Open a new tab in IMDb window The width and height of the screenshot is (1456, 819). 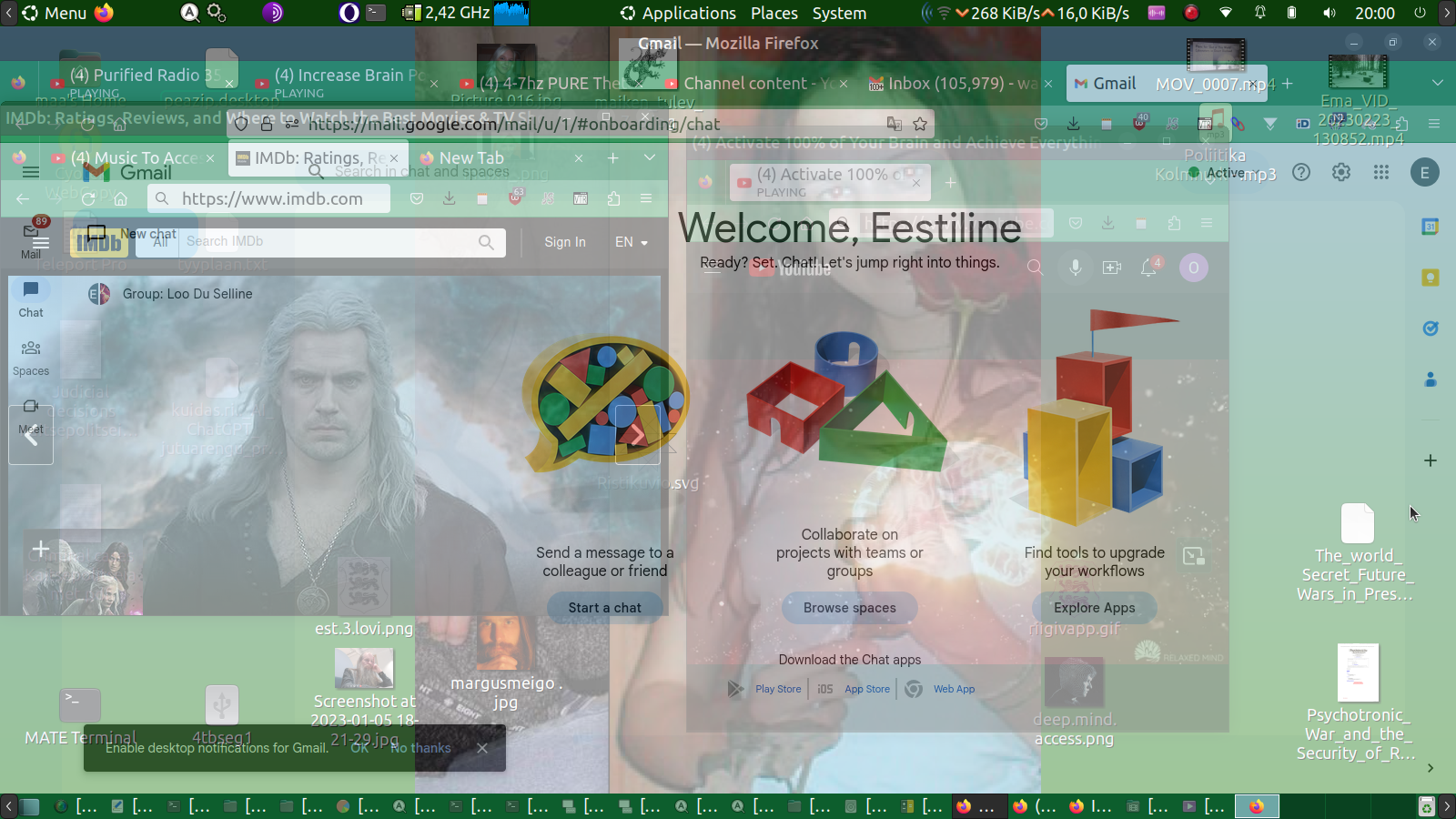tap(613, 157)
